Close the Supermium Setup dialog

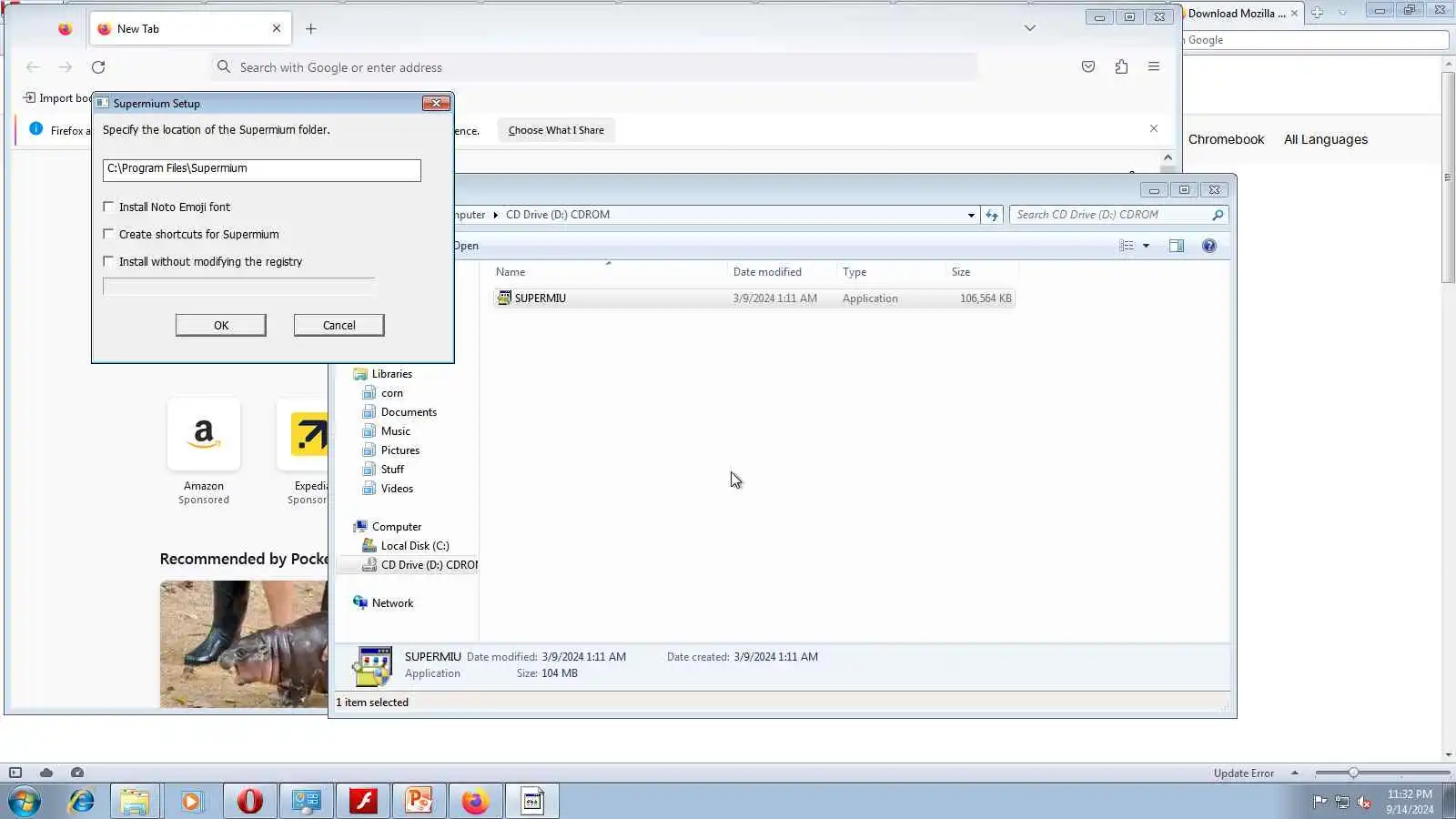click(436, 103)
